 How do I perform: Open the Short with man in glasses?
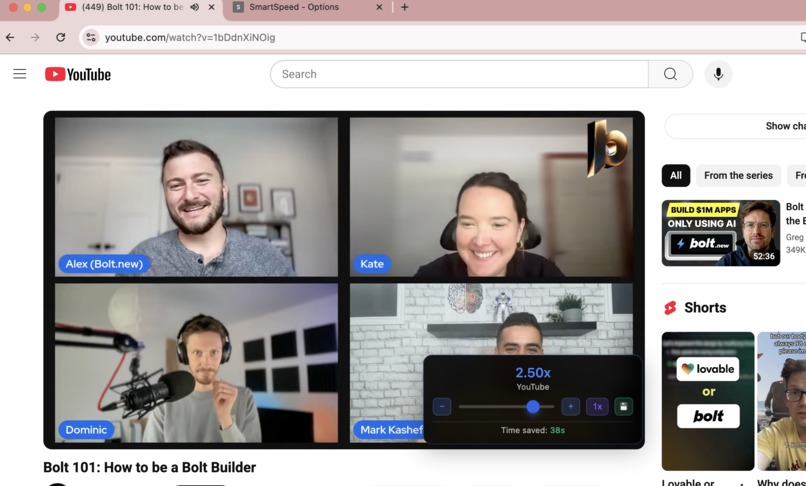click(x=781, y=401)
